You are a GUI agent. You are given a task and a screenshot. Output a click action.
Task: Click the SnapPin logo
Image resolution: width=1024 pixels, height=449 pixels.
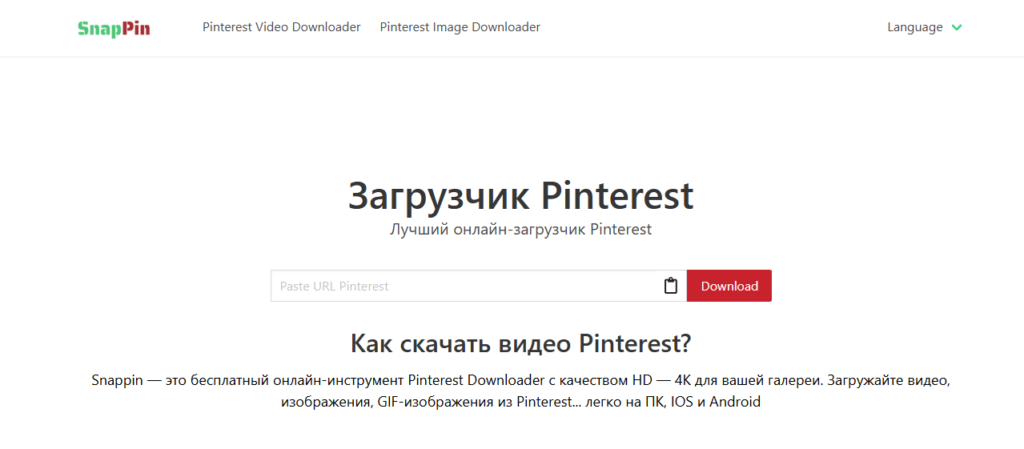(x=114, y=28)
